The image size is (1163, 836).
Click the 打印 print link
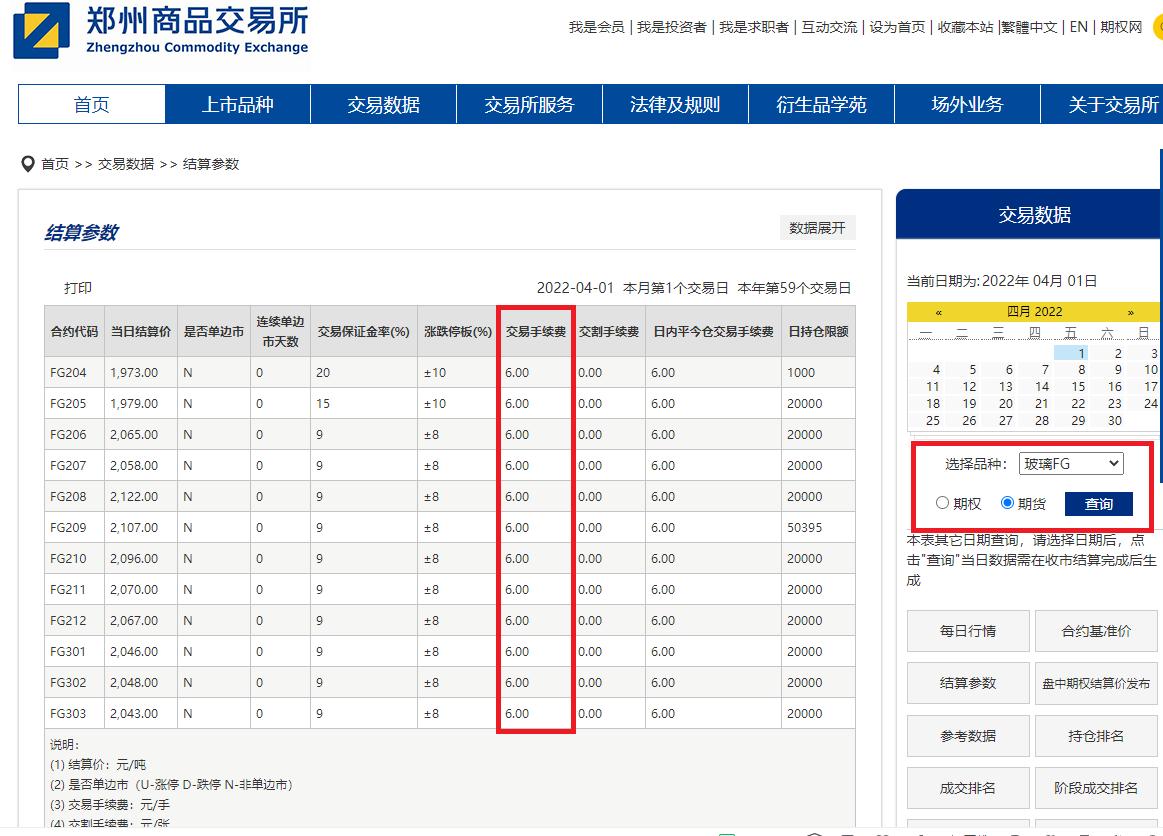point(78,287)
